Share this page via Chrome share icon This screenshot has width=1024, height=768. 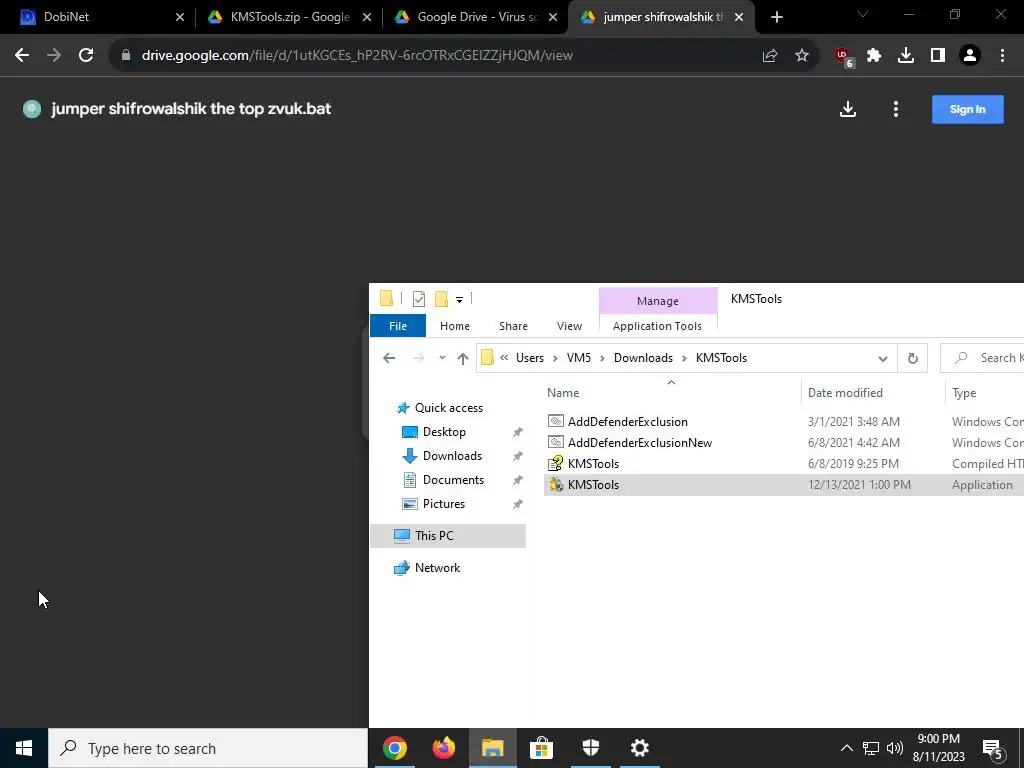(770, 56)
